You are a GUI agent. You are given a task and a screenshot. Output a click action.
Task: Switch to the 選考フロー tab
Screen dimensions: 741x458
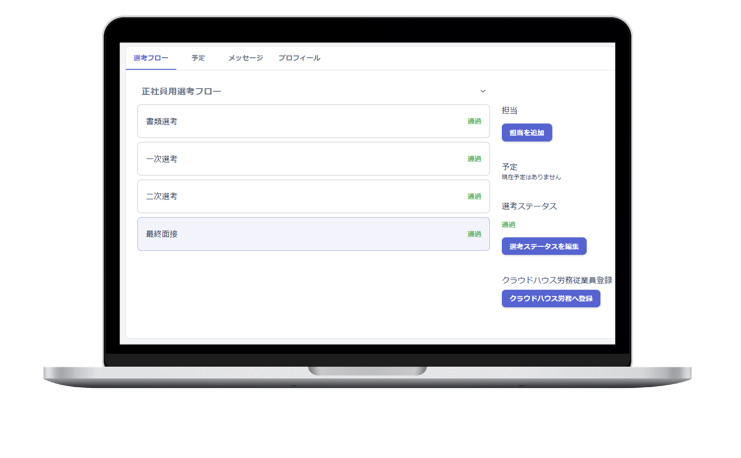tap(151, 58)
